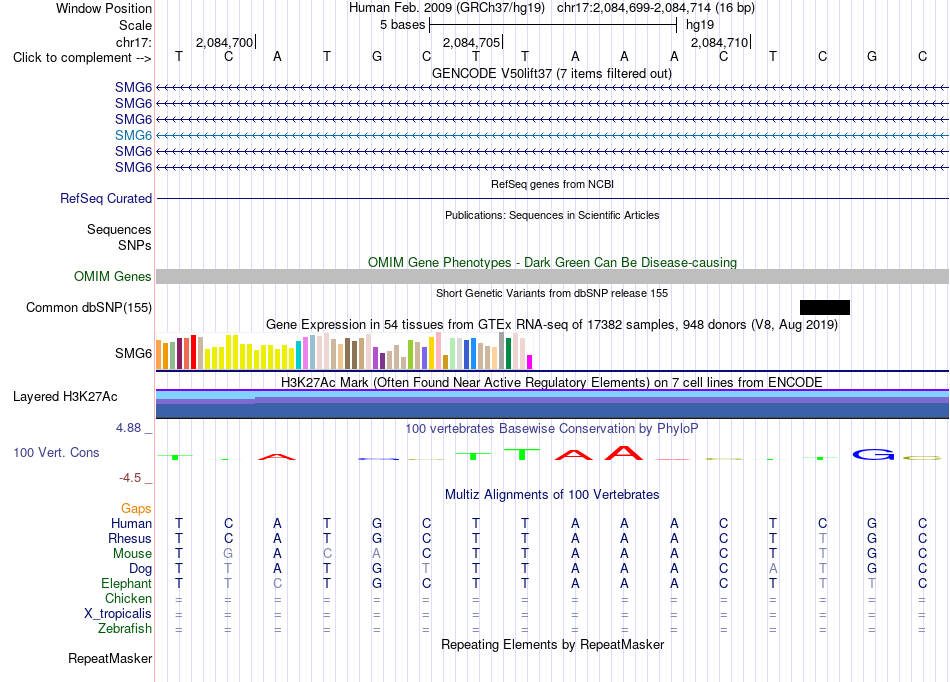Click the Sequences label under Publications

click(x=119, y=229)
